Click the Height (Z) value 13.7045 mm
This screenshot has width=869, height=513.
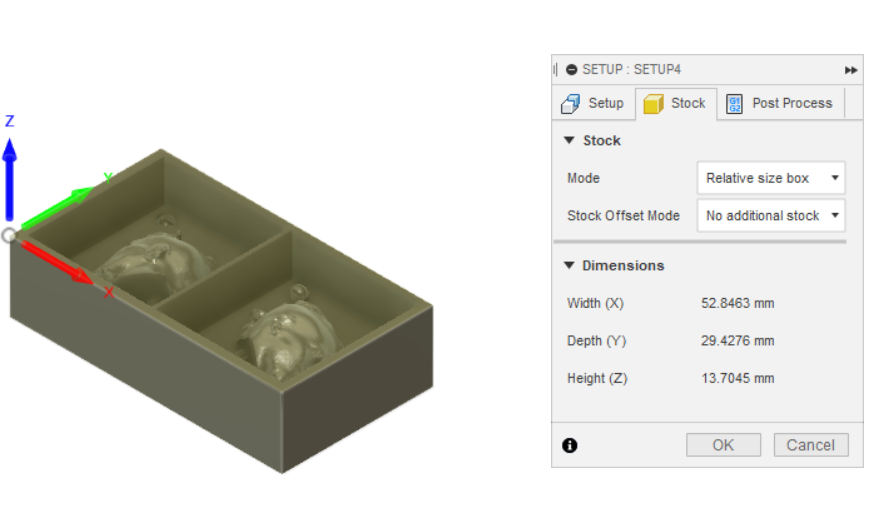(x=738, y=378)
